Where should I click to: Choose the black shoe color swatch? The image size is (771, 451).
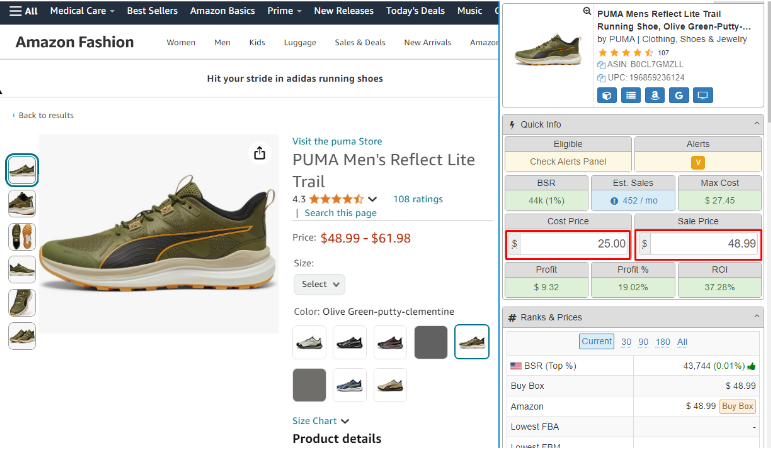(350, 342)
